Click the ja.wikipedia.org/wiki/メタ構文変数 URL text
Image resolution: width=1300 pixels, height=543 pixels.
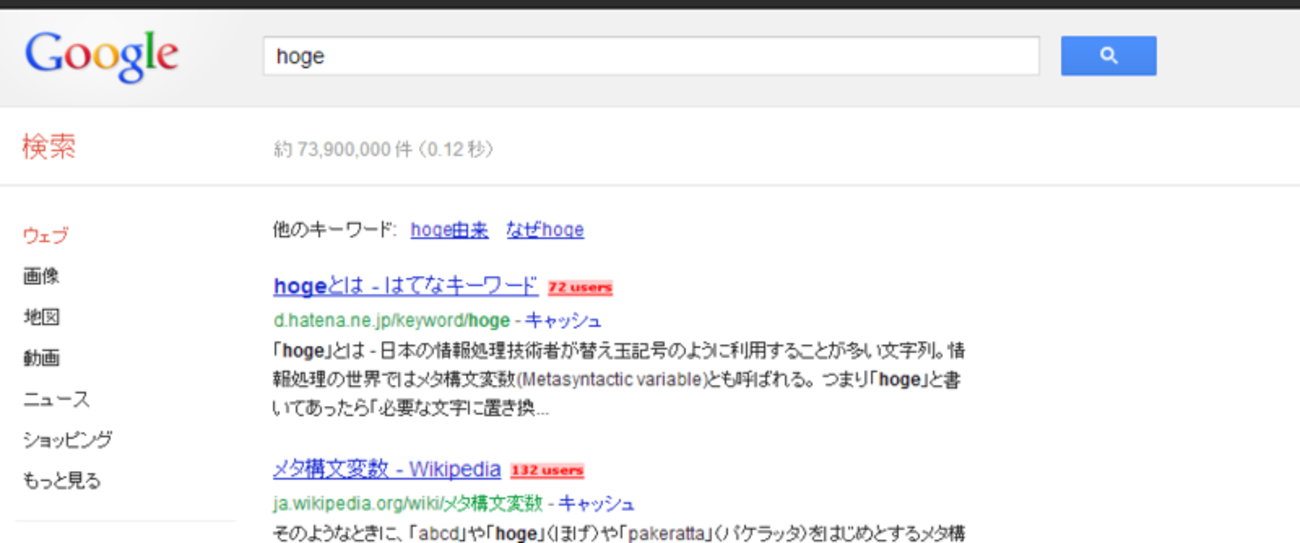[x=407, y=503]
